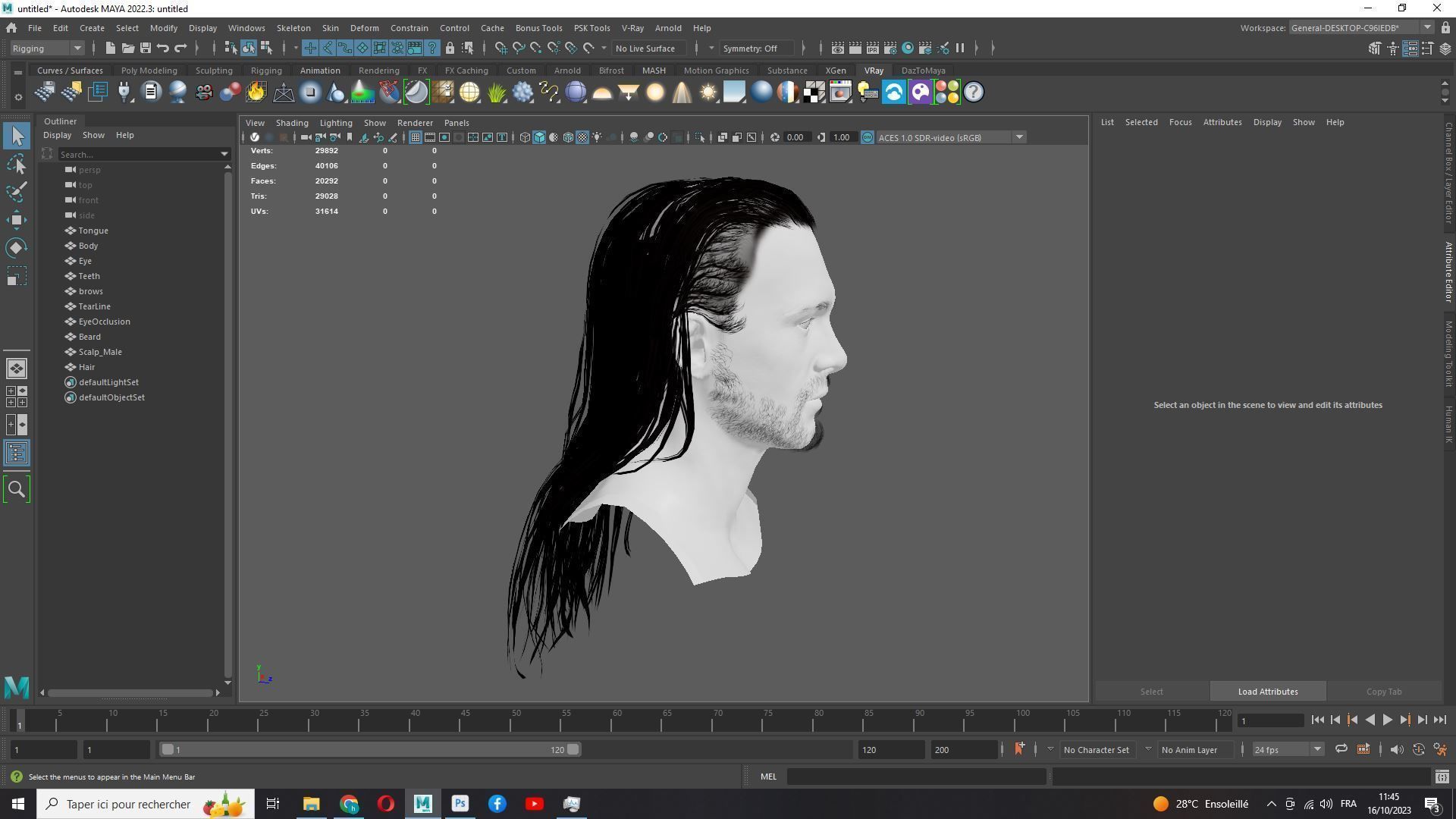Open the Rigging menu set dropdown
Image resolution: width=1456 pixels, height=819 pixels.
point(47,49)
